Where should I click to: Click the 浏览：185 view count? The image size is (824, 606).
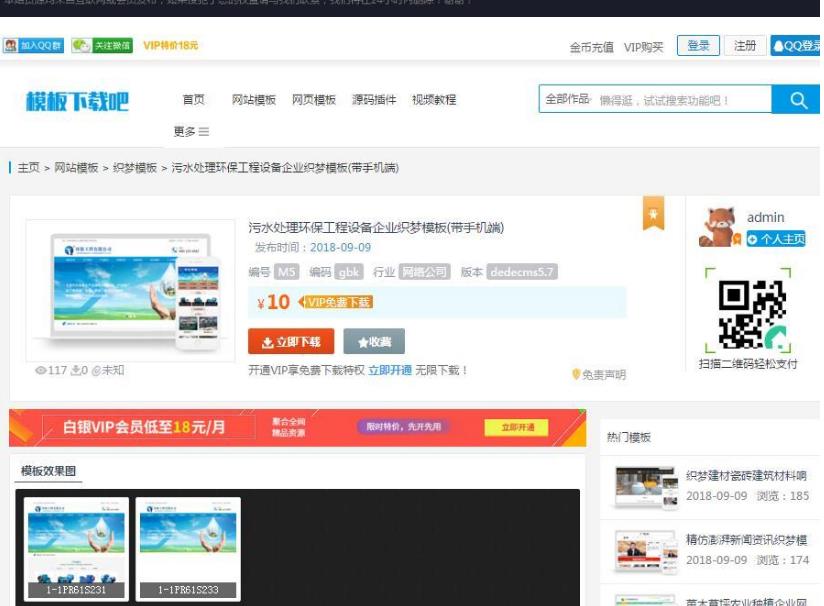point(782,496)
